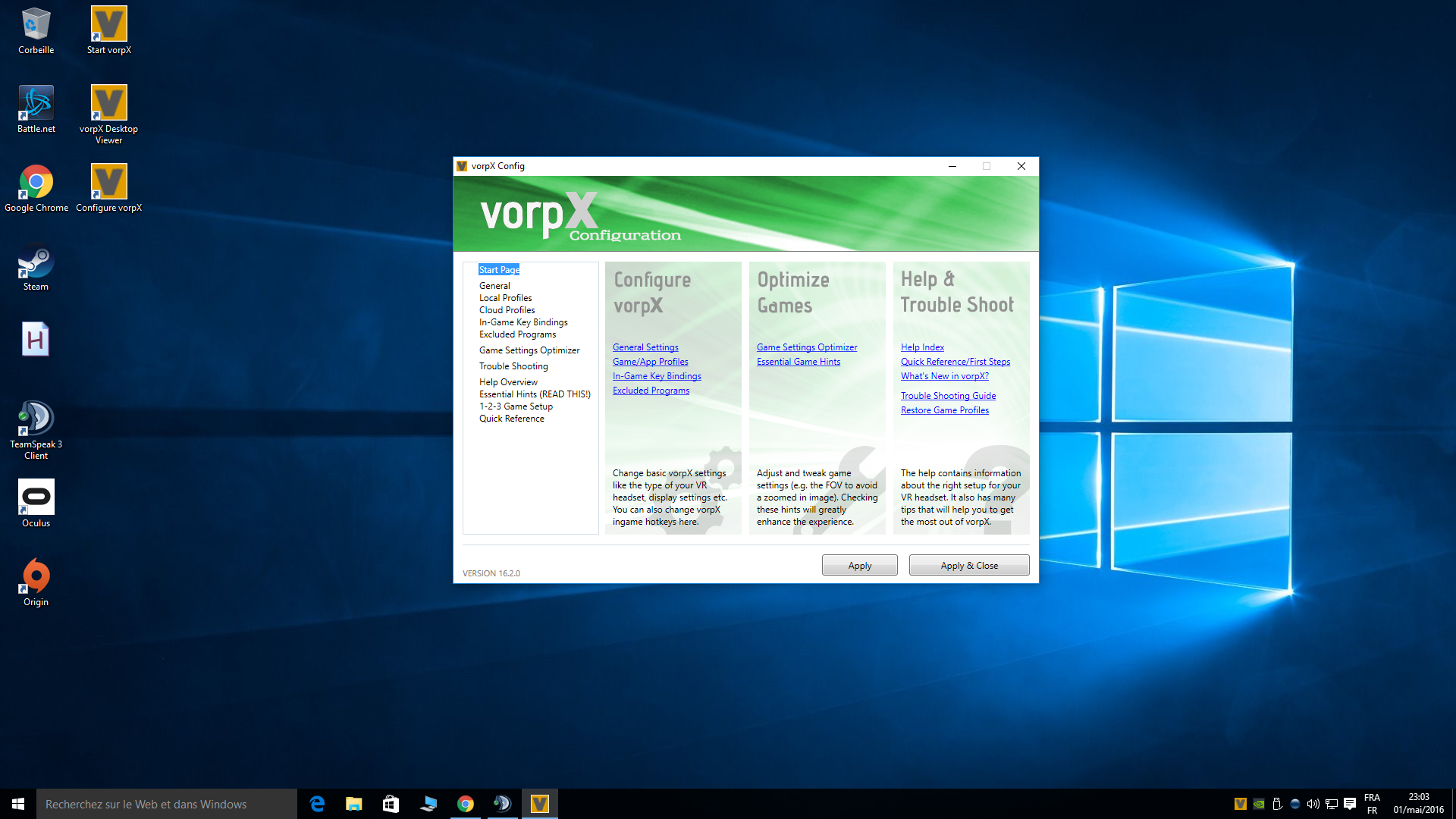Select General in the vorpX sidebar
The image size is (1456, 819).
tap(494, 285)
